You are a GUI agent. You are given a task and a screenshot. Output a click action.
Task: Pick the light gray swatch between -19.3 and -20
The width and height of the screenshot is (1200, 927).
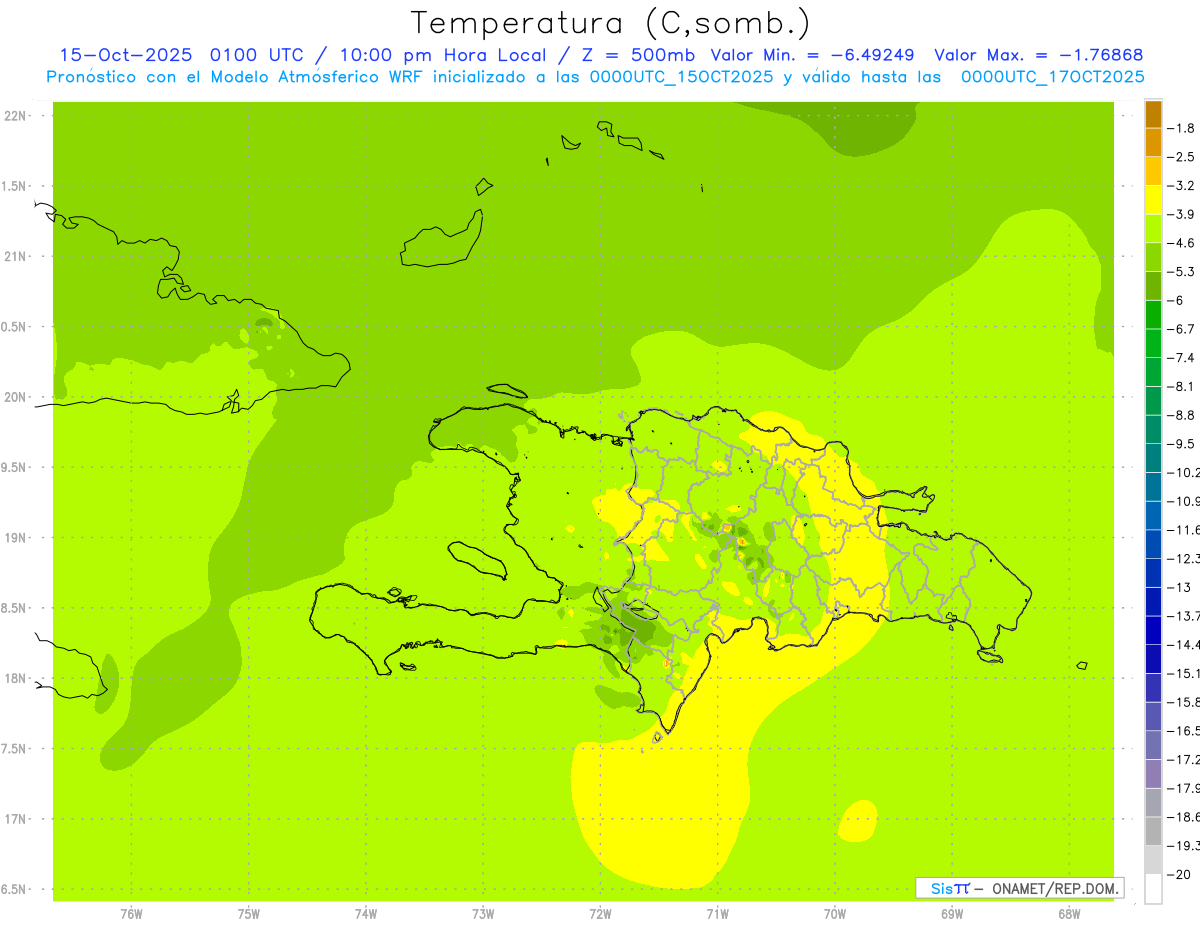(x=1153, y=860)
